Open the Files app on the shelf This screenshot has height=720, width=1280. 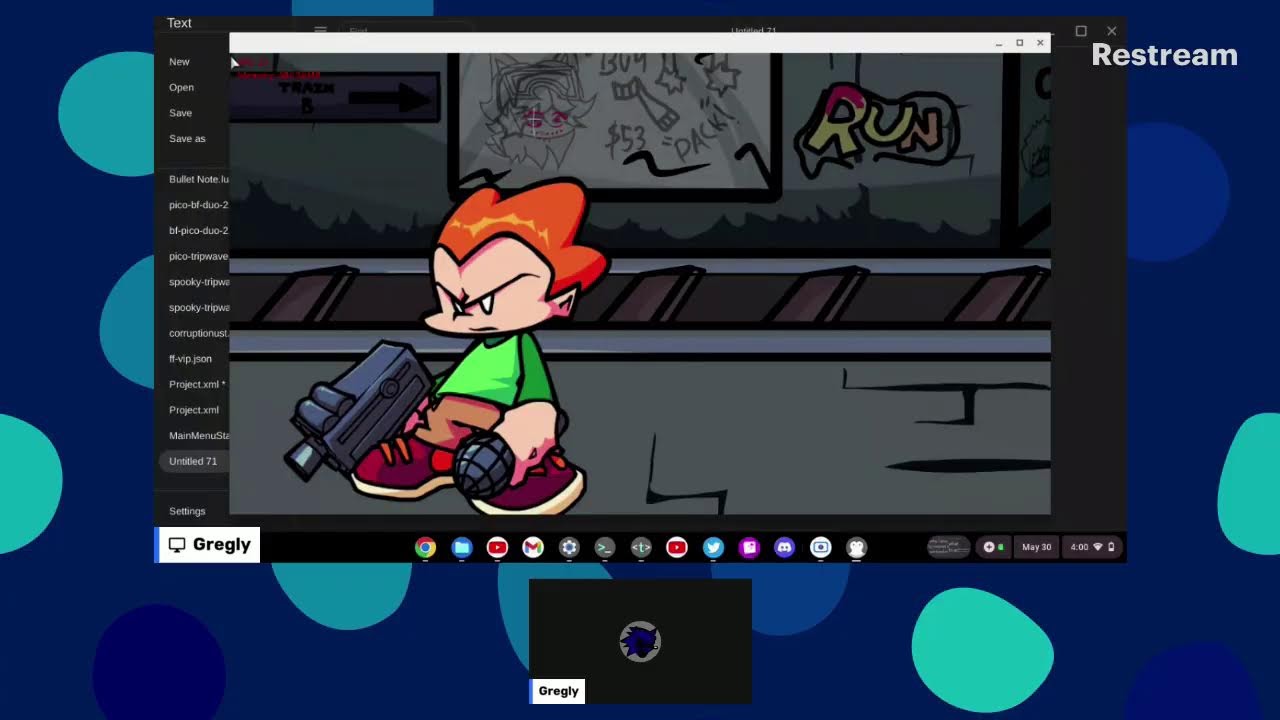click(461, 547)
